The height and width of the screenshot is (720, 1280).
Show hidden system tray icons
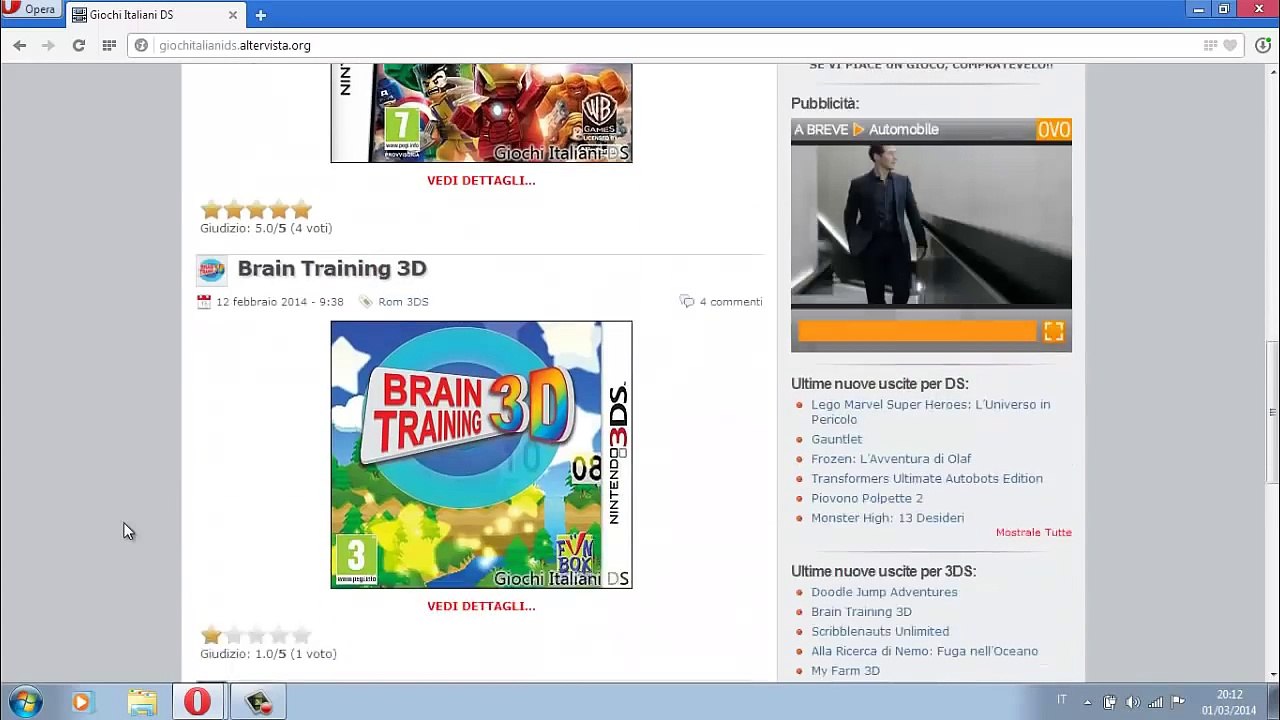pos(1087,702)
